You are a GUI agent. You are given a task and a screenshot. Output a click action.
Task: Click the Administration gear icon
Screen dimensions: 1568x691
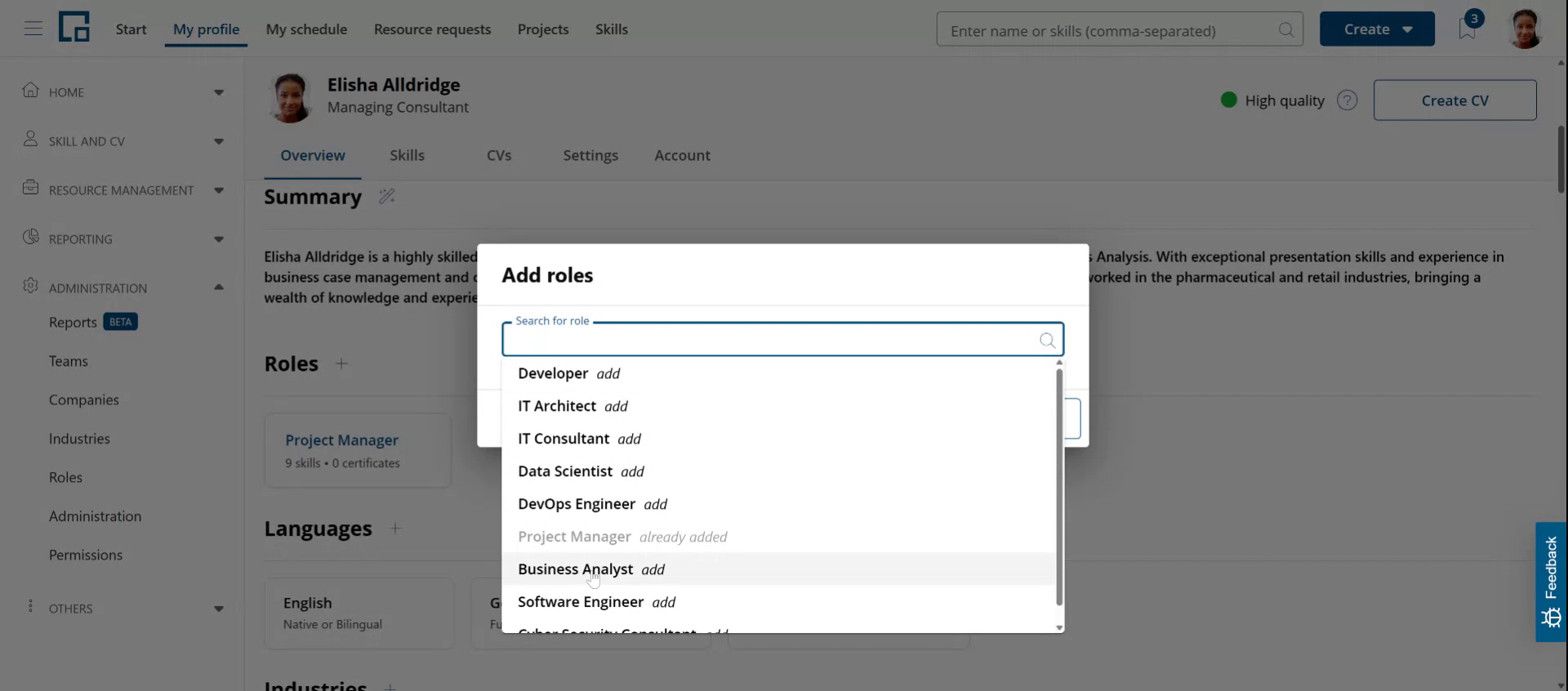30,286
